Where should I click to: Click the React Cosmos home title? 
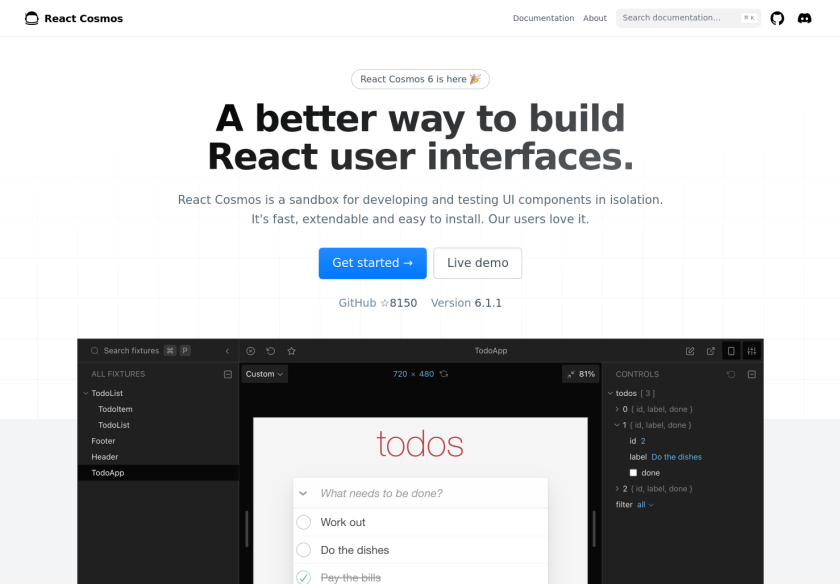pos(84,18)
